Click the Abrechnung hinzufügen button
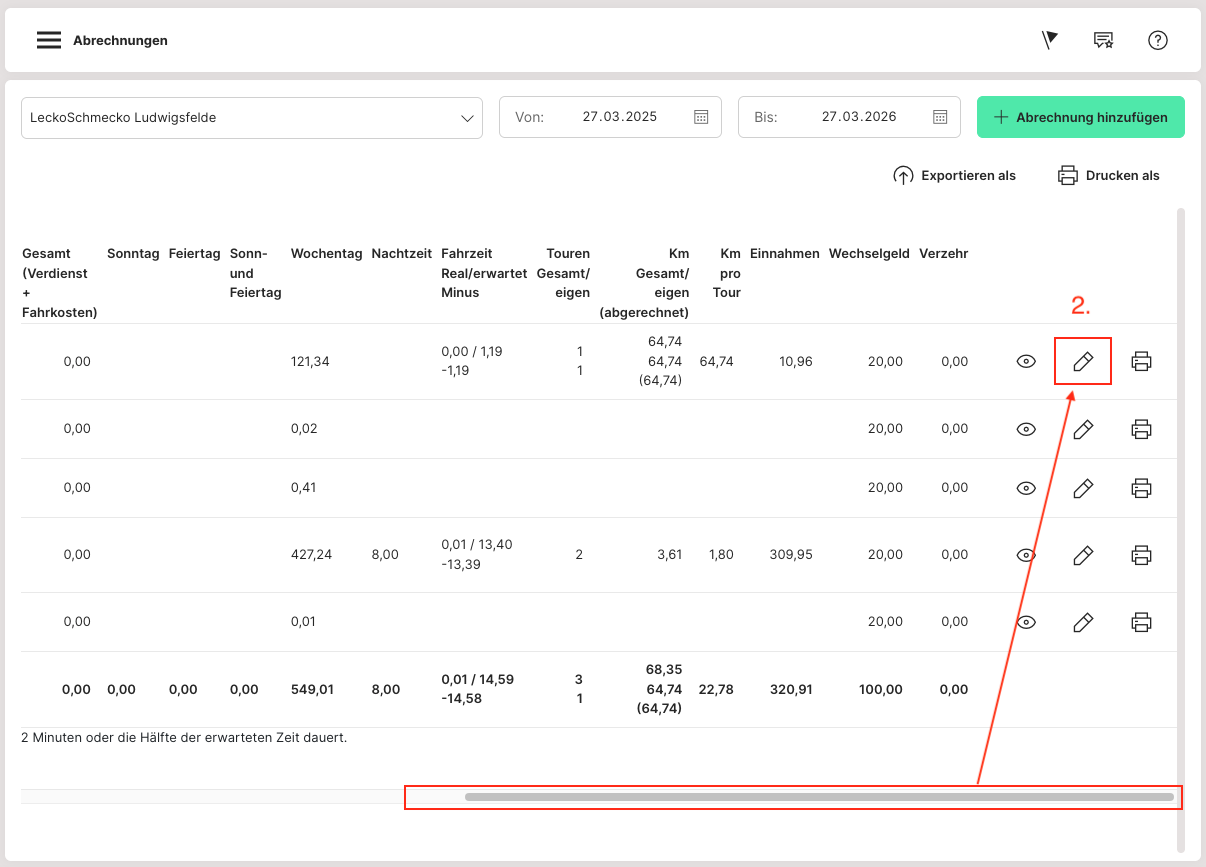Image resolution: width=1206 pixels, height=867 pixels. (x=1080, y=117)
